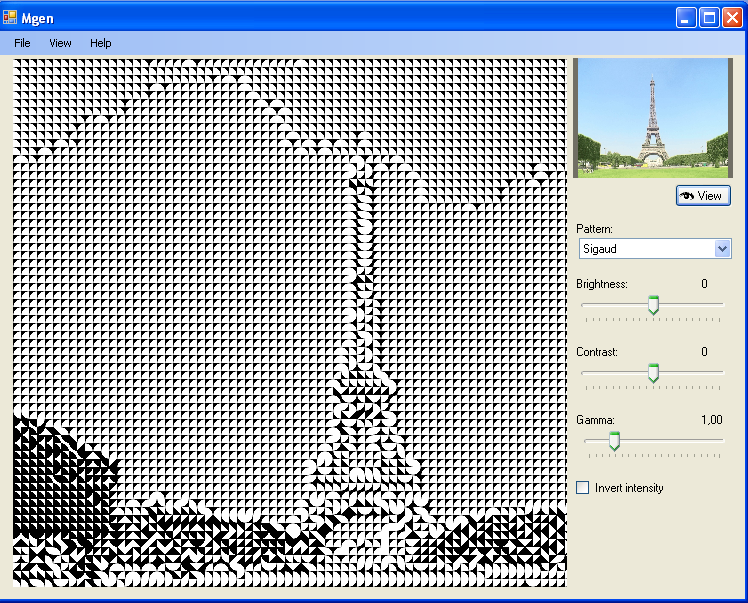Close the Mgen window

pos(732,18)
